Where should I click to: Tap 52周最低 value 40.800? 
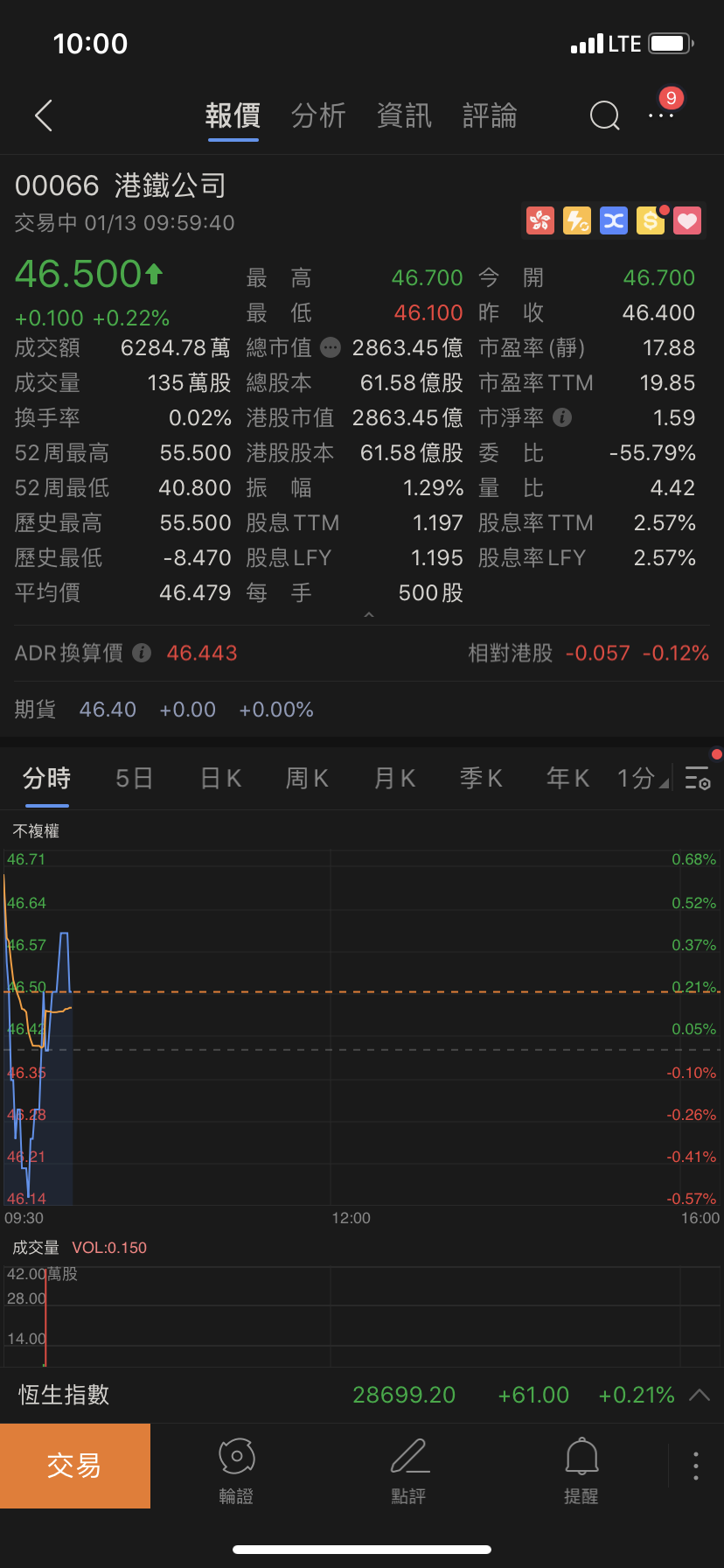(195, 487)
